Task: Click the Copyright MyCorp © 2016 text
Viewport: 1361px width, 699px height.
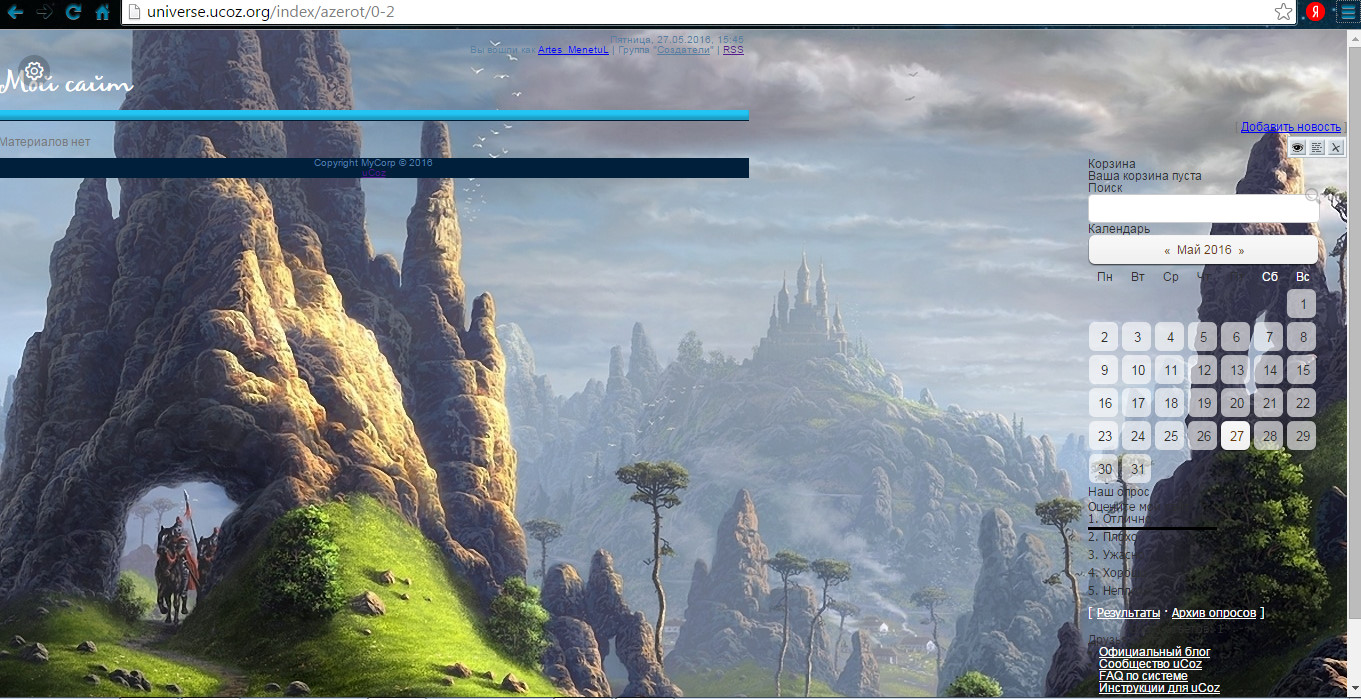Action: coord(373,163)
